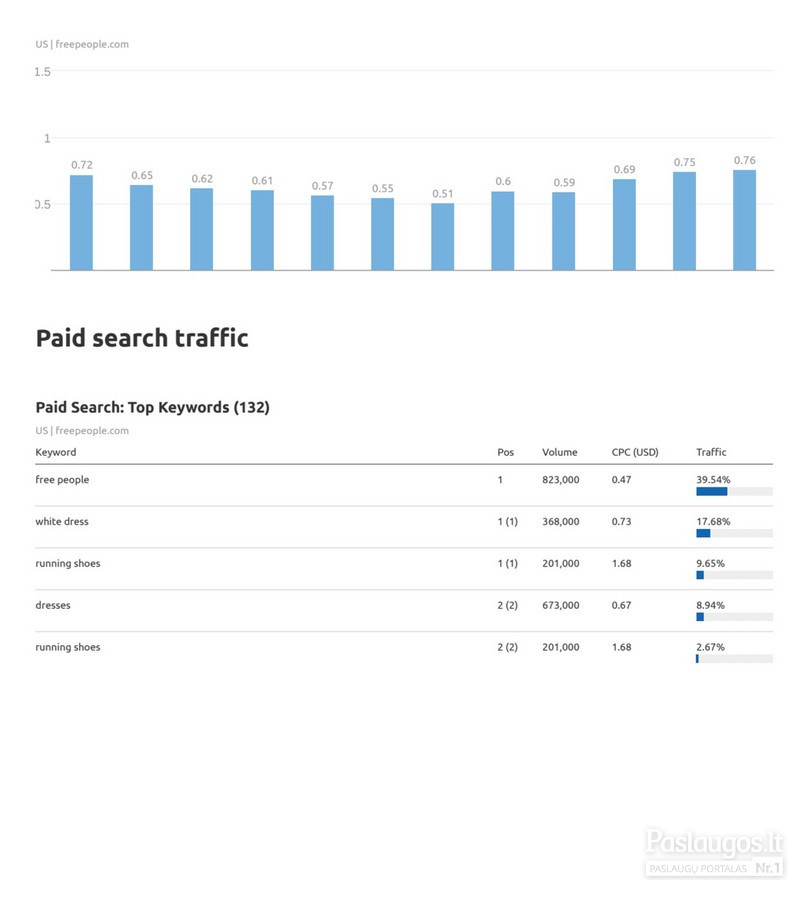Open the 'dresses' keyword
Screen dimensions: 809x900
tap(53, 606)
